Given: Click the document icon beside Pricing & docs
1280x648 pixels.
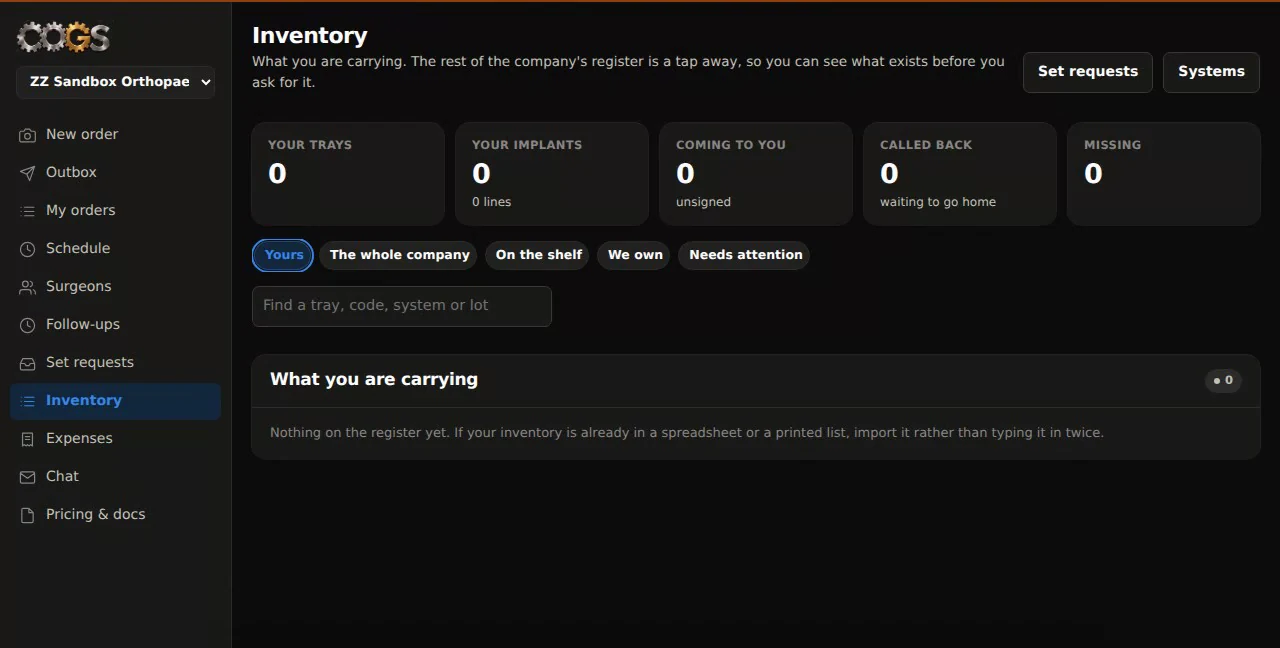Looking at the screenshot, I should pyautogui.click(x=28, y=515).
